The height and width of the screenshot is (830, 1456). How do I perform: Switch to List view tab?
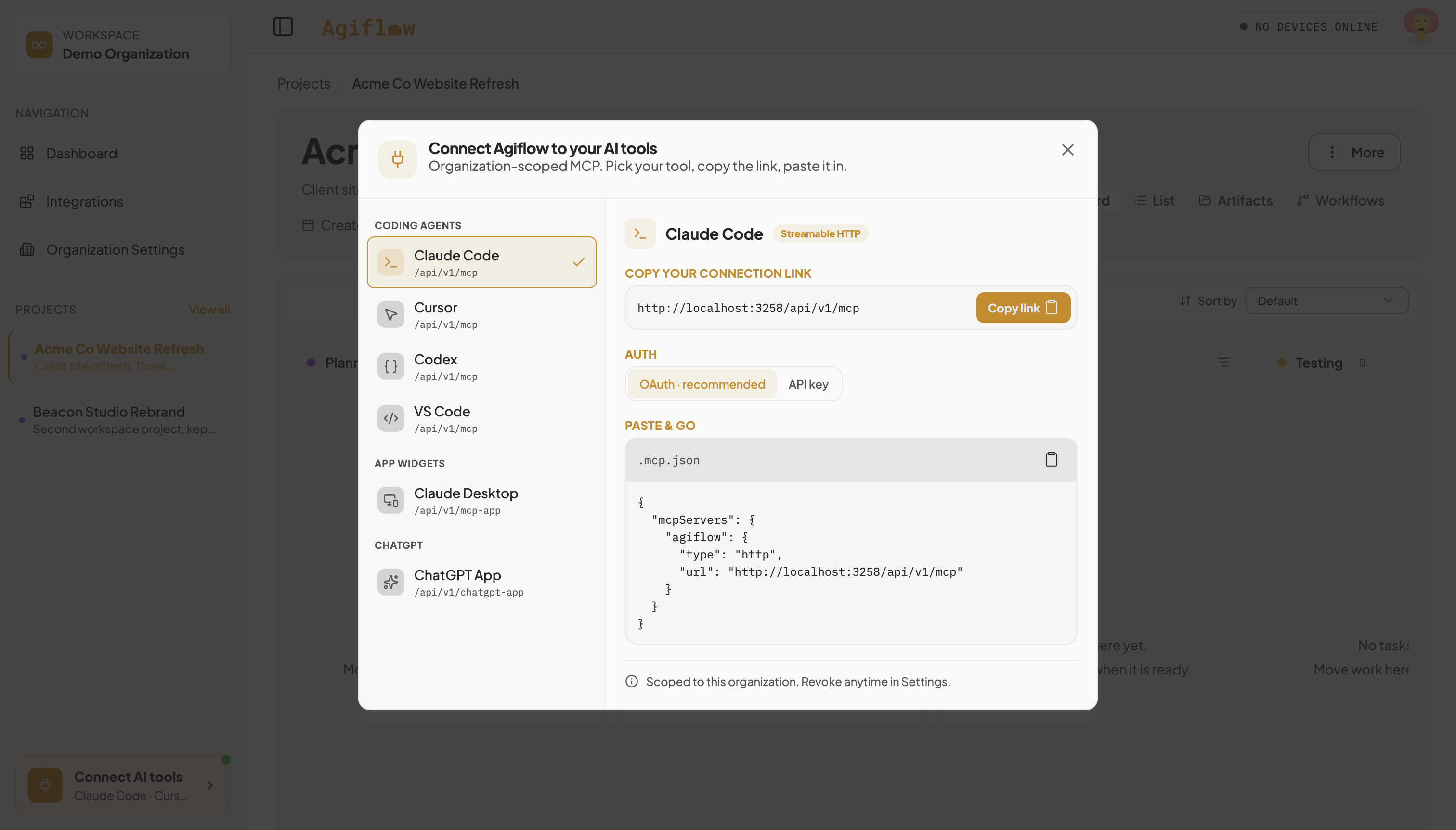[x=1155, y=201]
